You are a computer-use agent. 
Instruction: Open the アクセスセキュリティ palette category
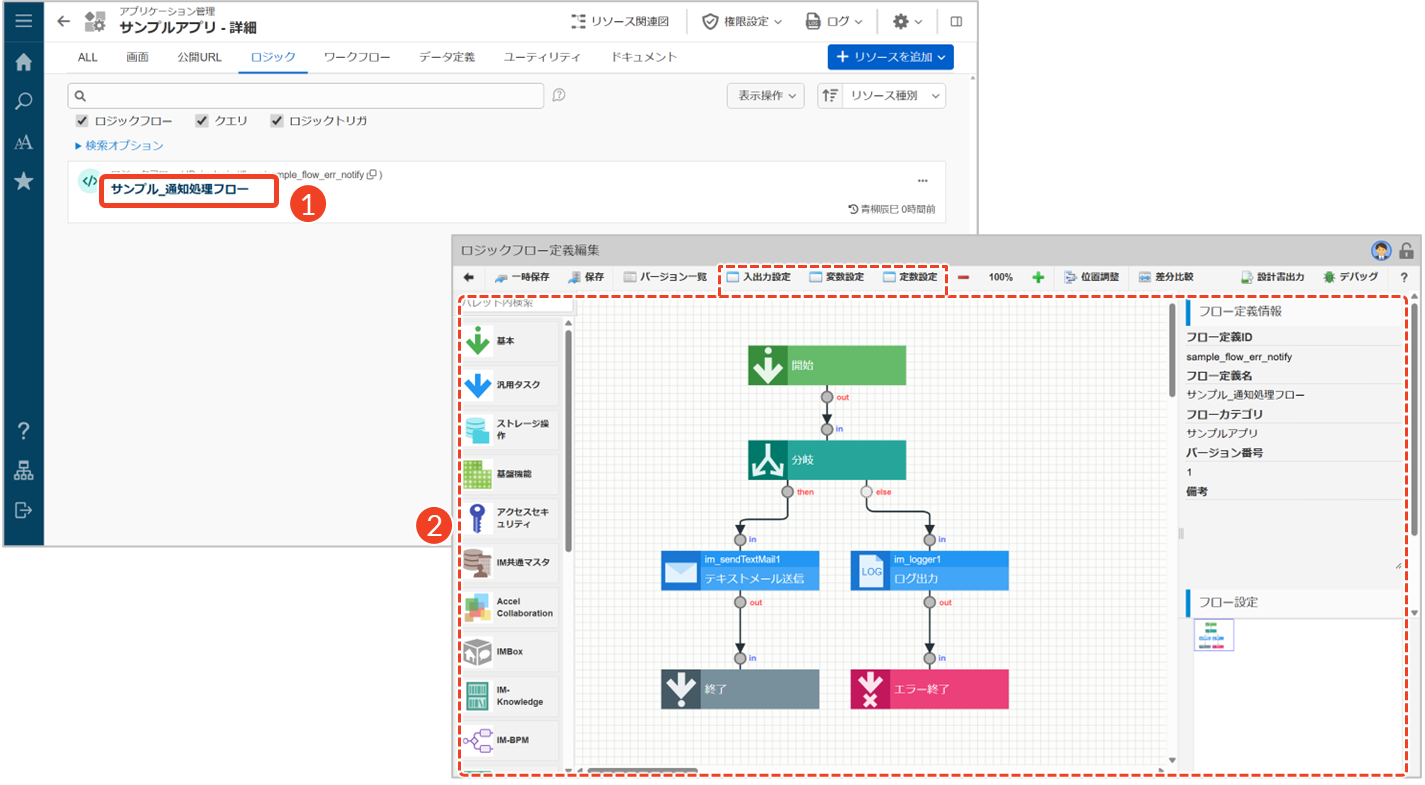[x=510, y=517]
